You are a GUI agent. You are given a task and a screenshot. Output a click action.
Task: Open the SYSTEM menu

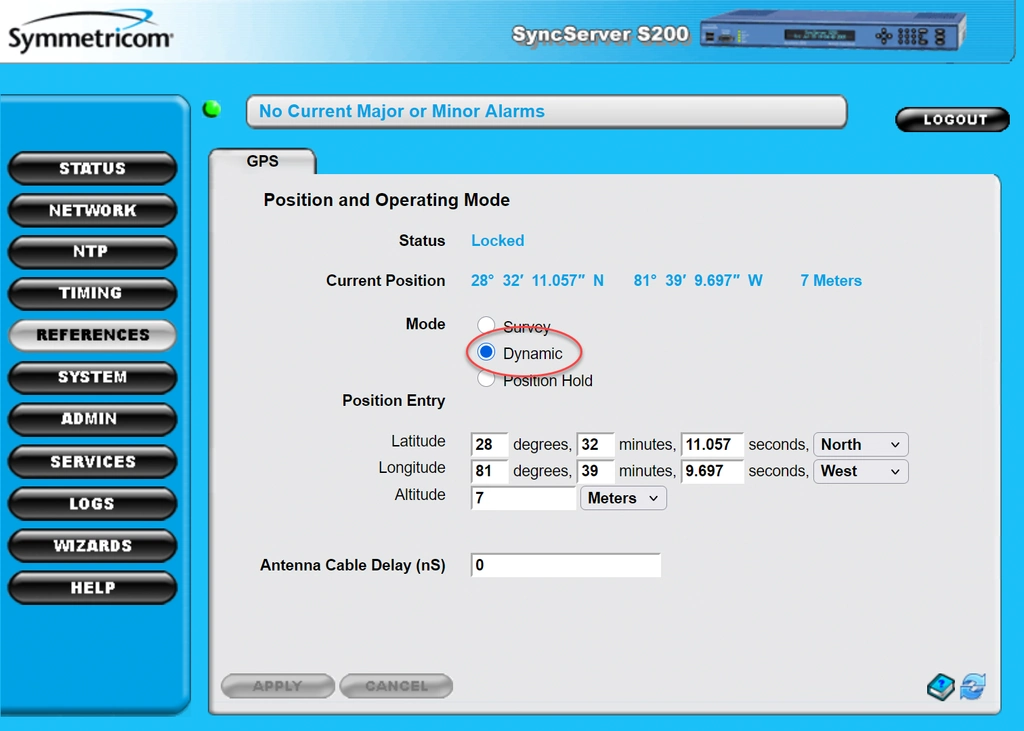point(92,377)
